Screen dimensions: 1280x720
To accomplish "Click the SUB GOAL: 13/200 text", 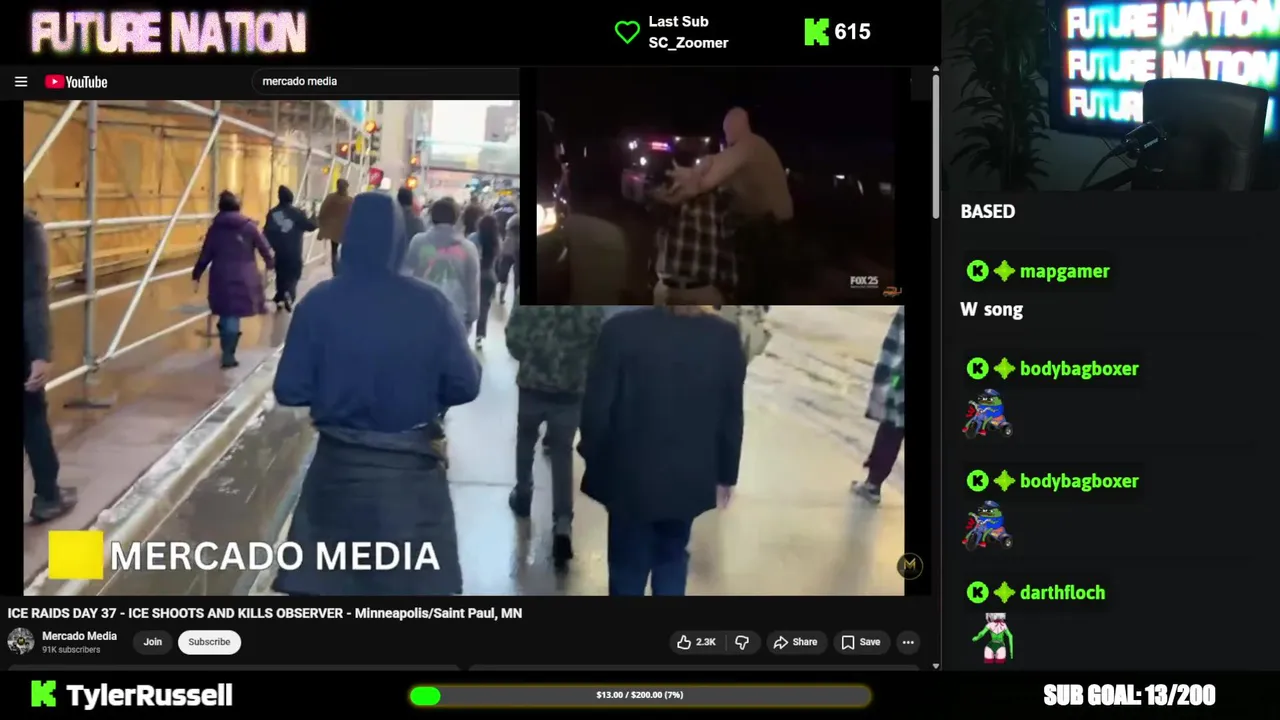I will [1129, 695].
